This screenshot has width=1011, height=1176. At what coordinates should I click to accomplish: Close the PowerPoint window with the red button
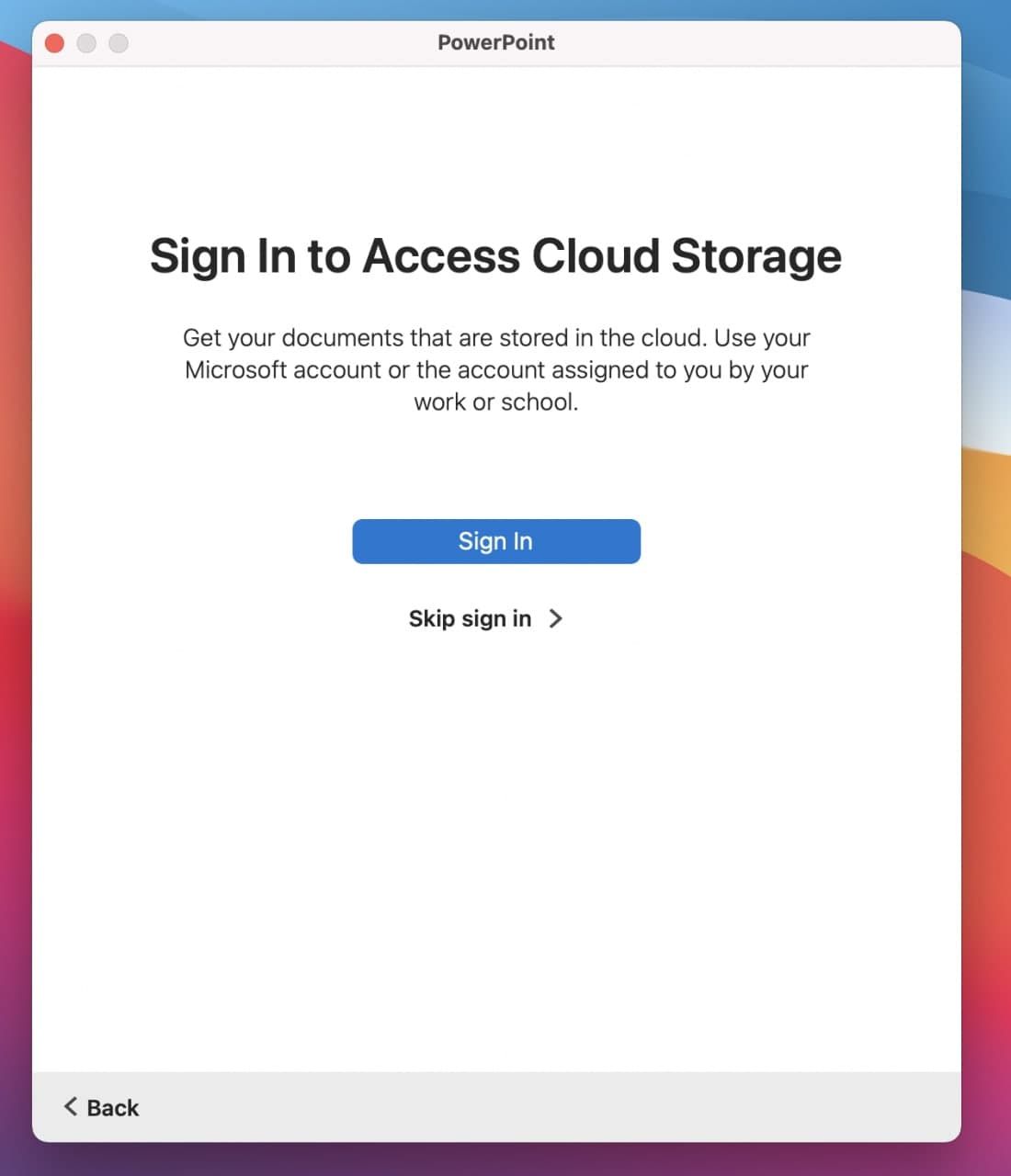(55, 43)
